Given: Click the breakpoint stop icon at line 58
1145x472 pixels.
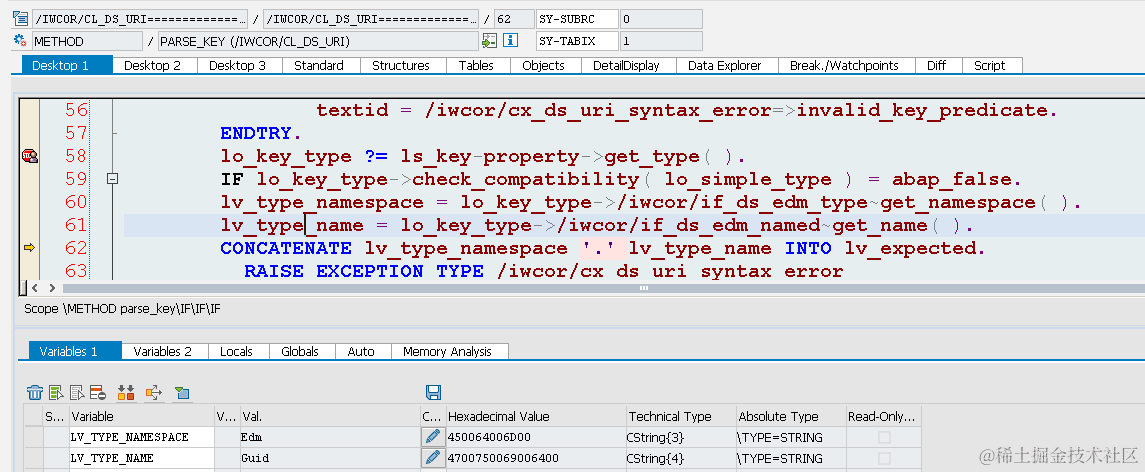Looking at the screenshot, I should pyautogui.click(x=29, y=156).
